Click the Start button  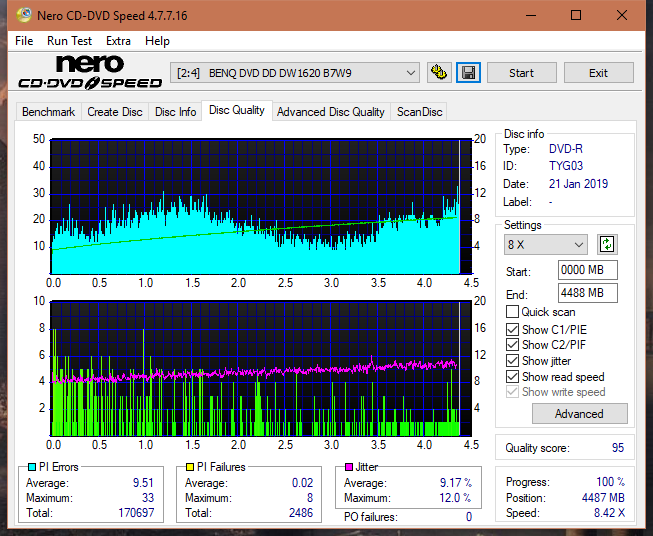tap(521, 73)
